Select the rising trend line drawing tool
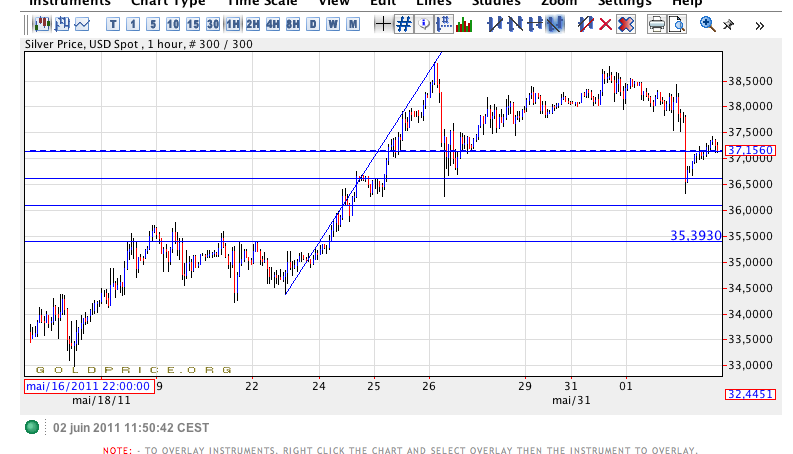793x454 pixels. (x=494, y=24)
